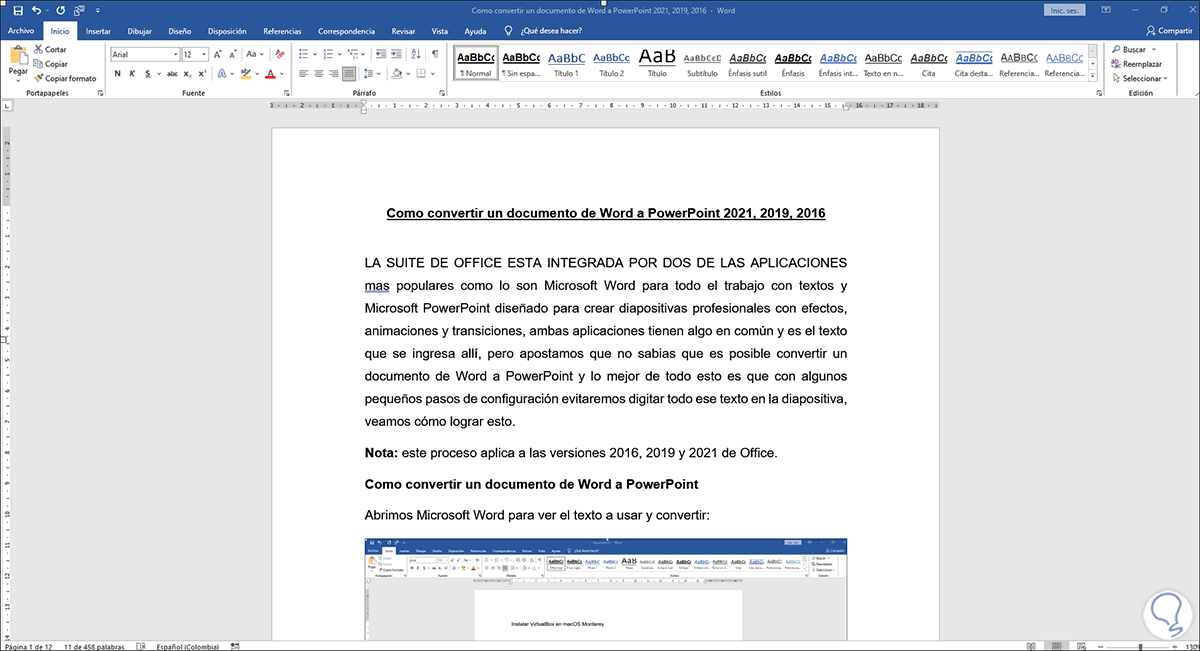Toggle subscript x₂ formatting
The image size is (1200, 651).
point(188,73)
